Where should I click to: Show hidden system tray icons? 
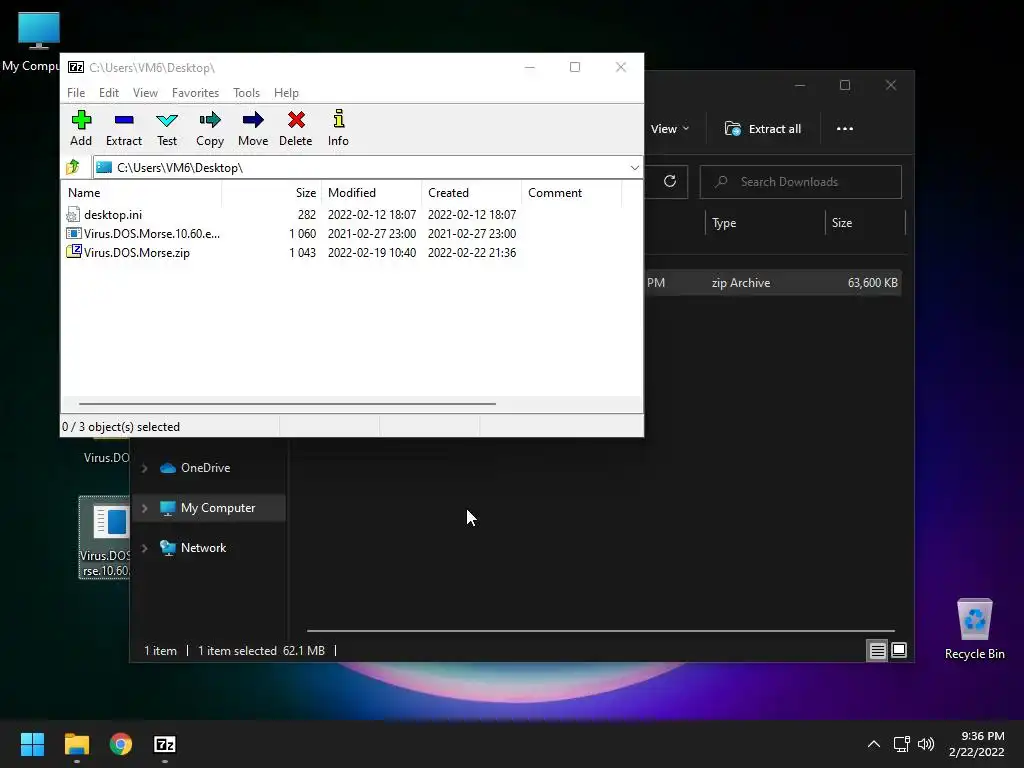click(x=873, y=744)
